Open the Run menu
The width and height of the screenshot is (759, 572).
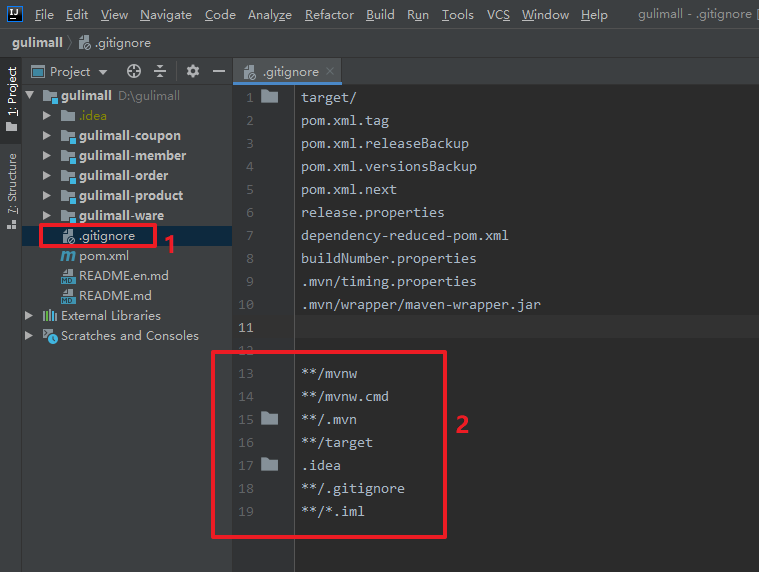tap(418, 15)
